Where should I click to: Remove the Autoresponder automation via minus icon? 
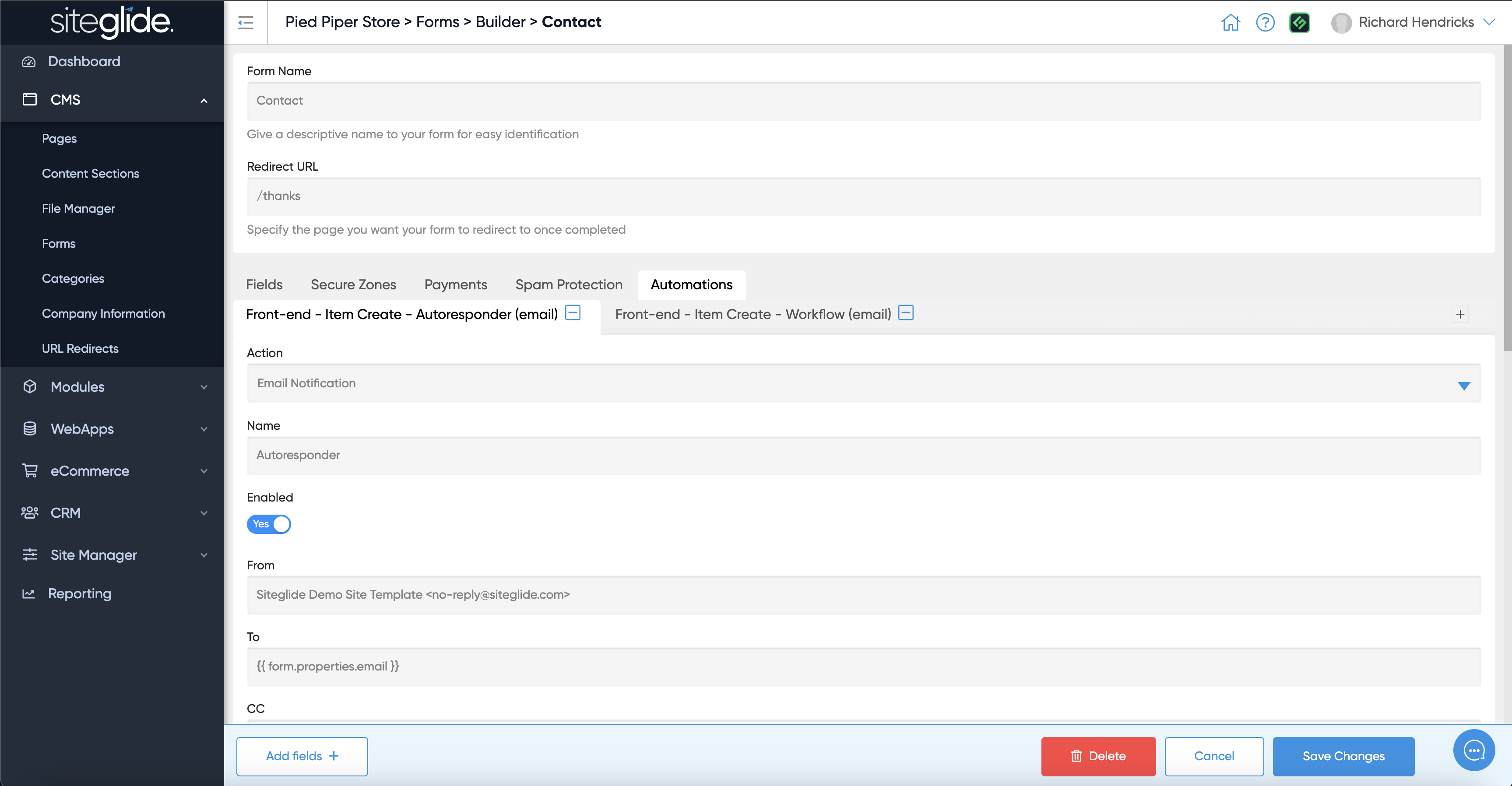(573, 313)
